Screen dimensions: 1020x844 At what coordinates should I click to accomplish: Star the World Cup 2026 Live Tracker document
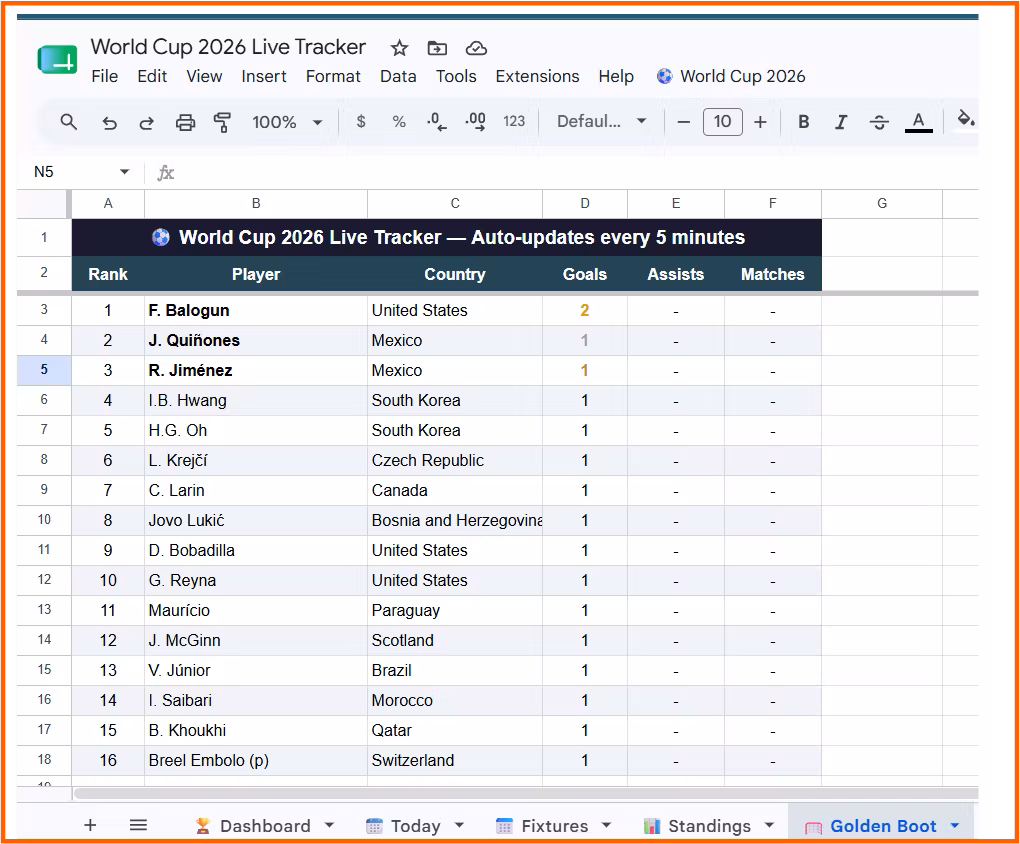coord(399,48)
